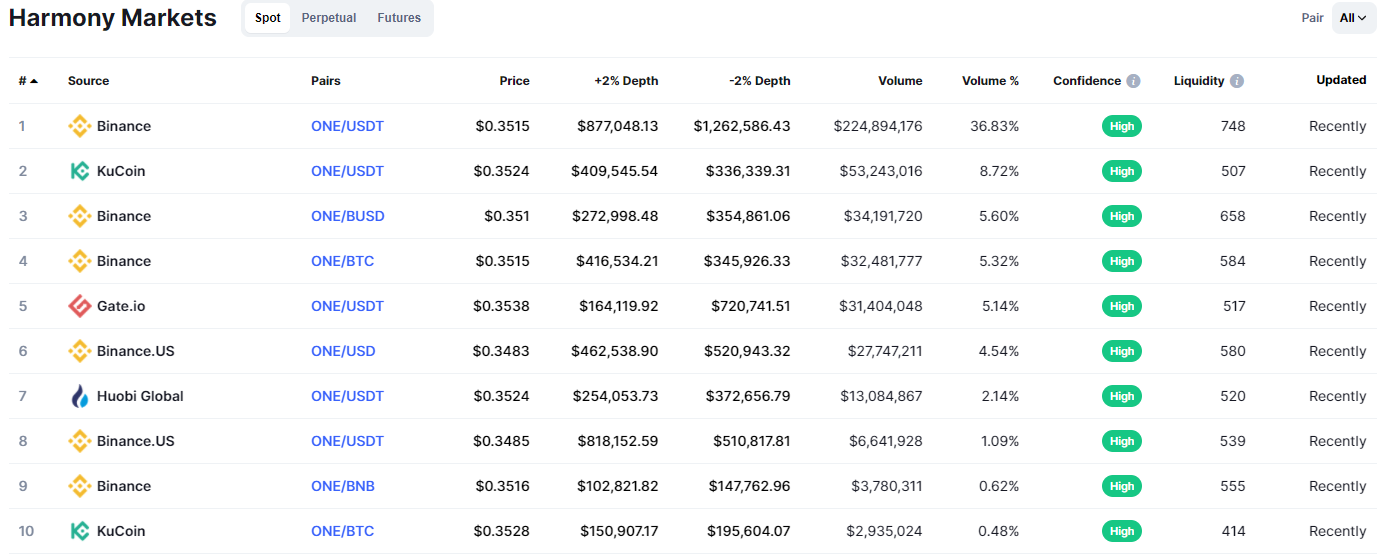Click the volume $13,084,867

point(881,396)
